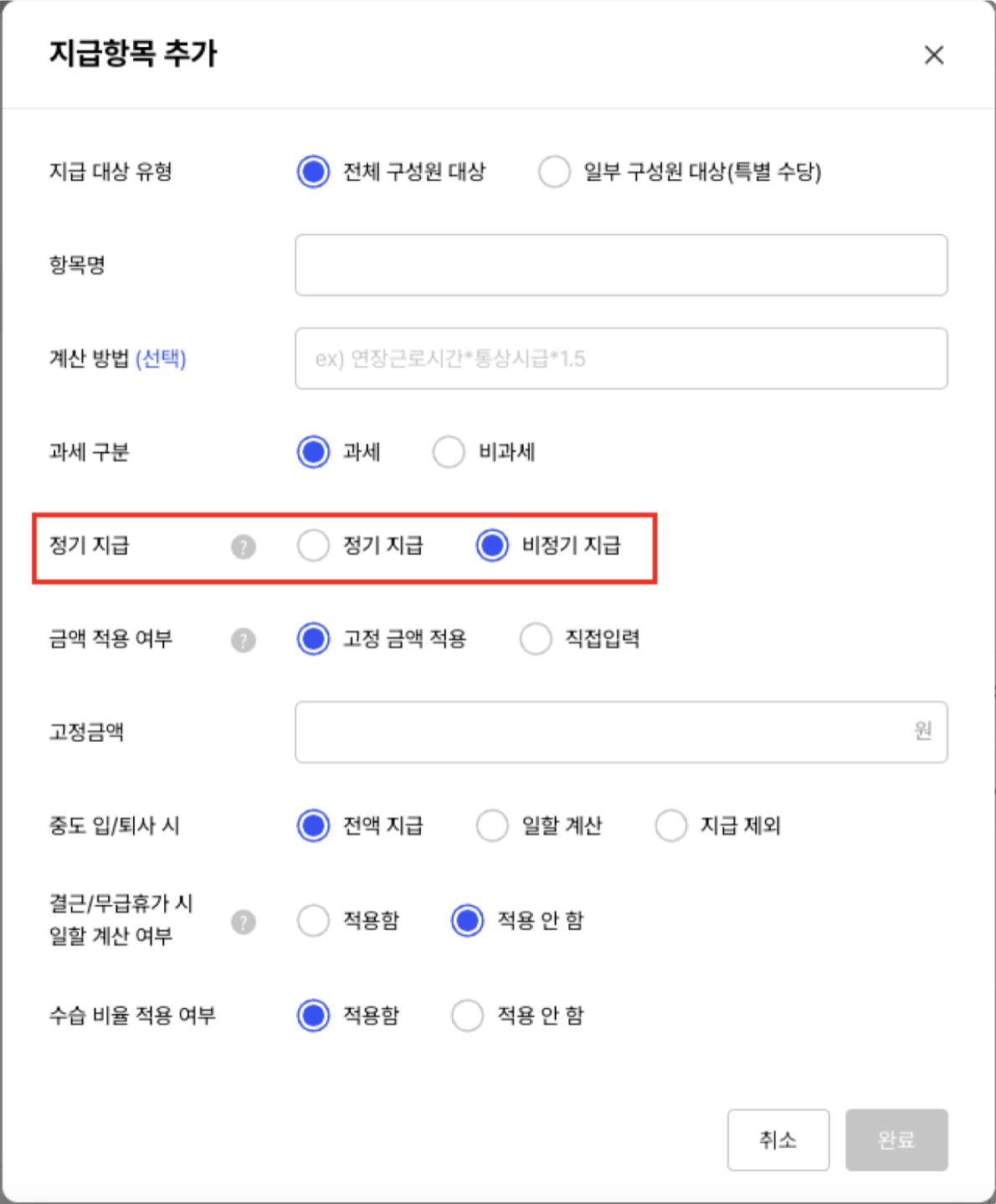996x1204 pixels.
Task: Click the 항목명 text field
Action: (x=621, y=265)
